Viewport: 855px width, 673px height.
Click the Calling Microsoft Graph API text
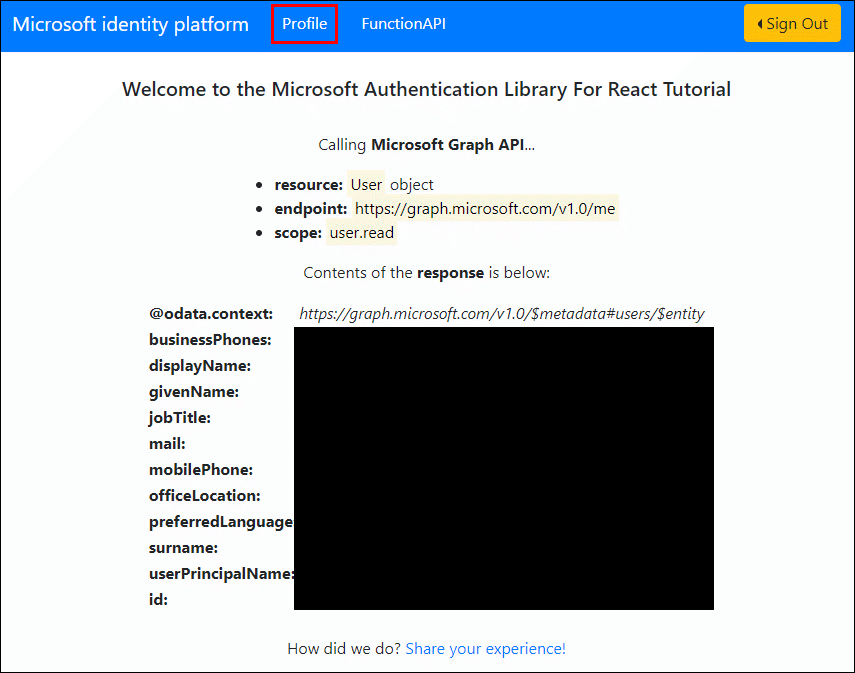click(x=426, y=145)
